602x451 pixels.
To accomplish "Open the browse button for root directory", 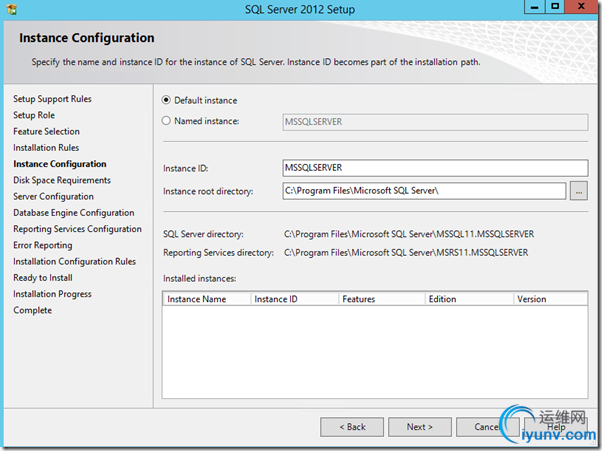I will pos(579,190).
